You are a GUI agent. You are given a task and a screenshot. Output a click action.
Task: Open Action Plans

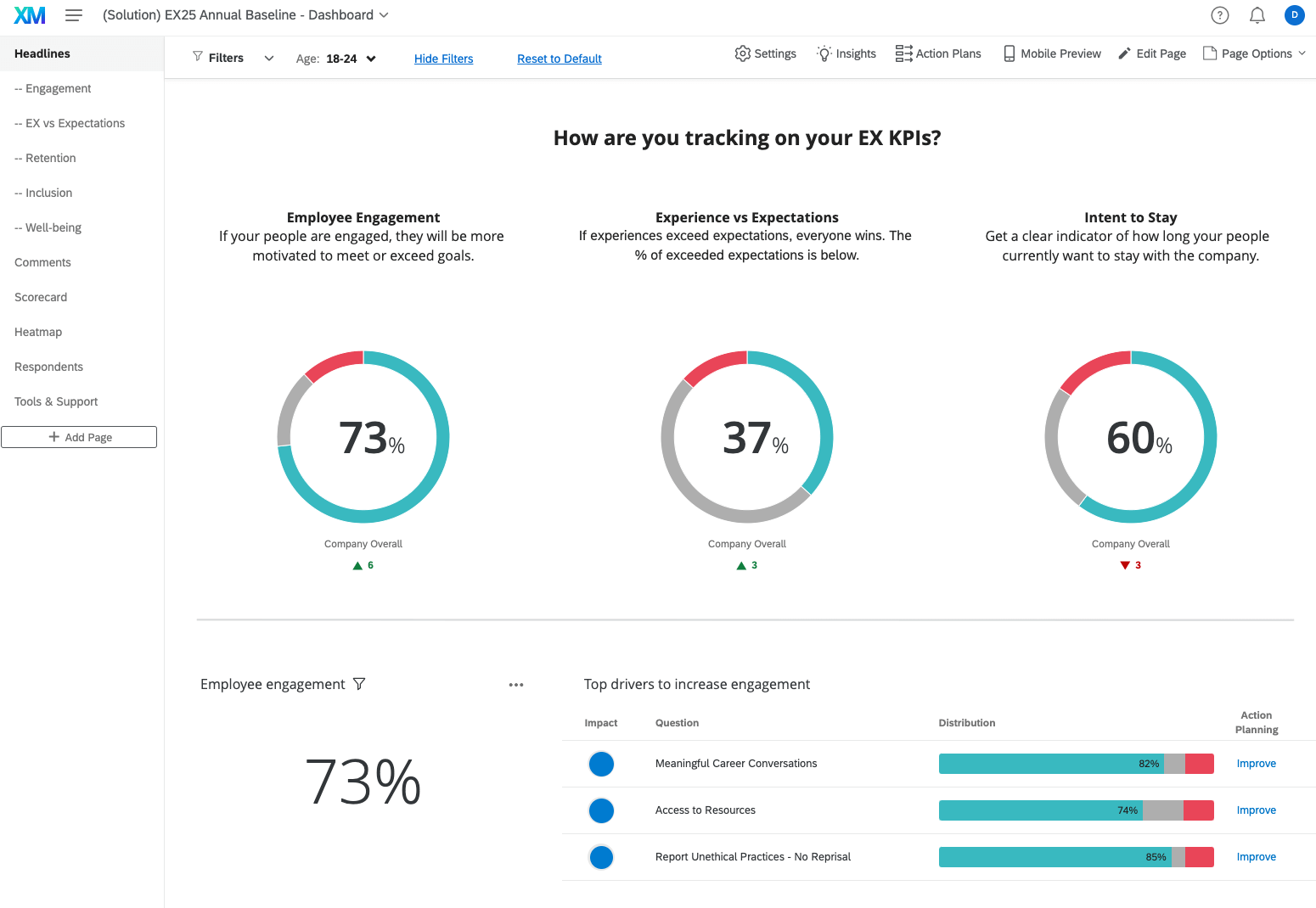tap(937, 53)
